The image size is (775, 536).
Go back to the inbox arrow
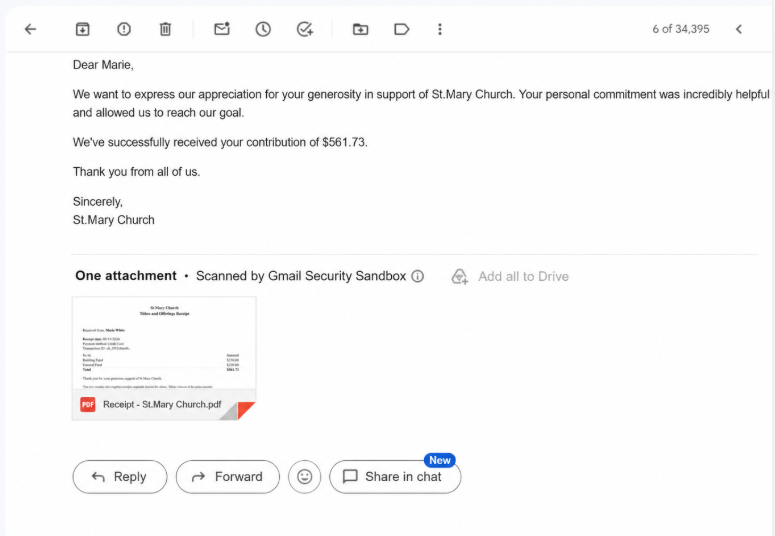click(x=31, y=29)
